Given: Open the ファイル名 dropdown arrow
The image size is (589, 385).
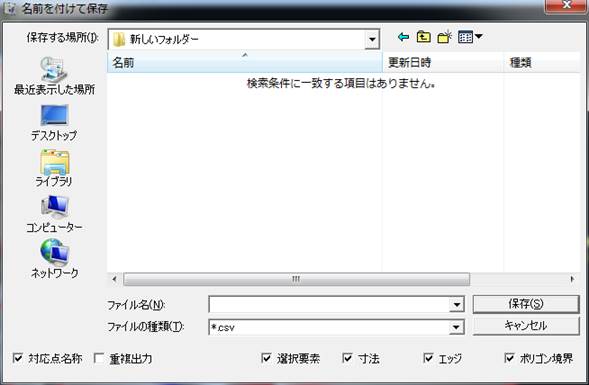Looking at the screenshot, I should click(x=457, y=304).
